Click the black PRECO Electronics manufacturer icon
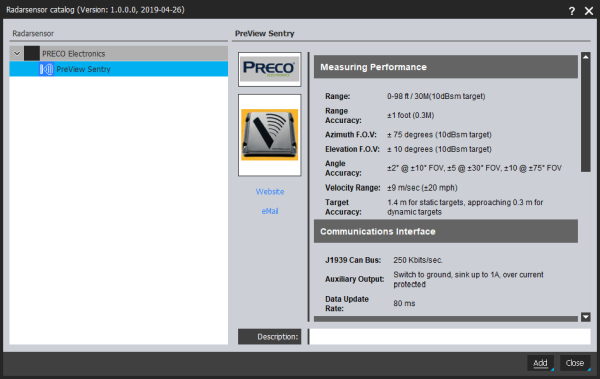The image size is (600, 379). pos(32,53)
